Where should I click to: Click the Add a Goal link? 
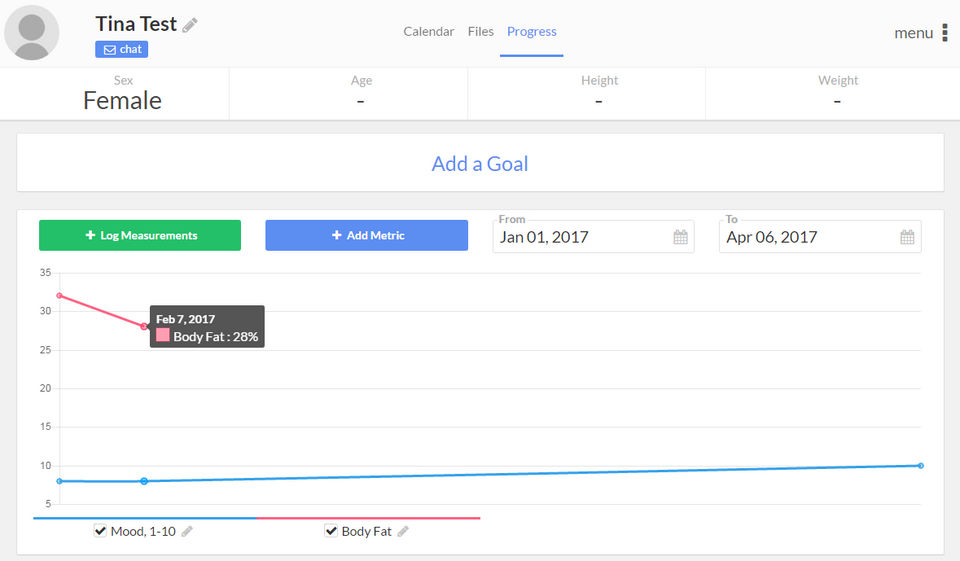[480, 164]
